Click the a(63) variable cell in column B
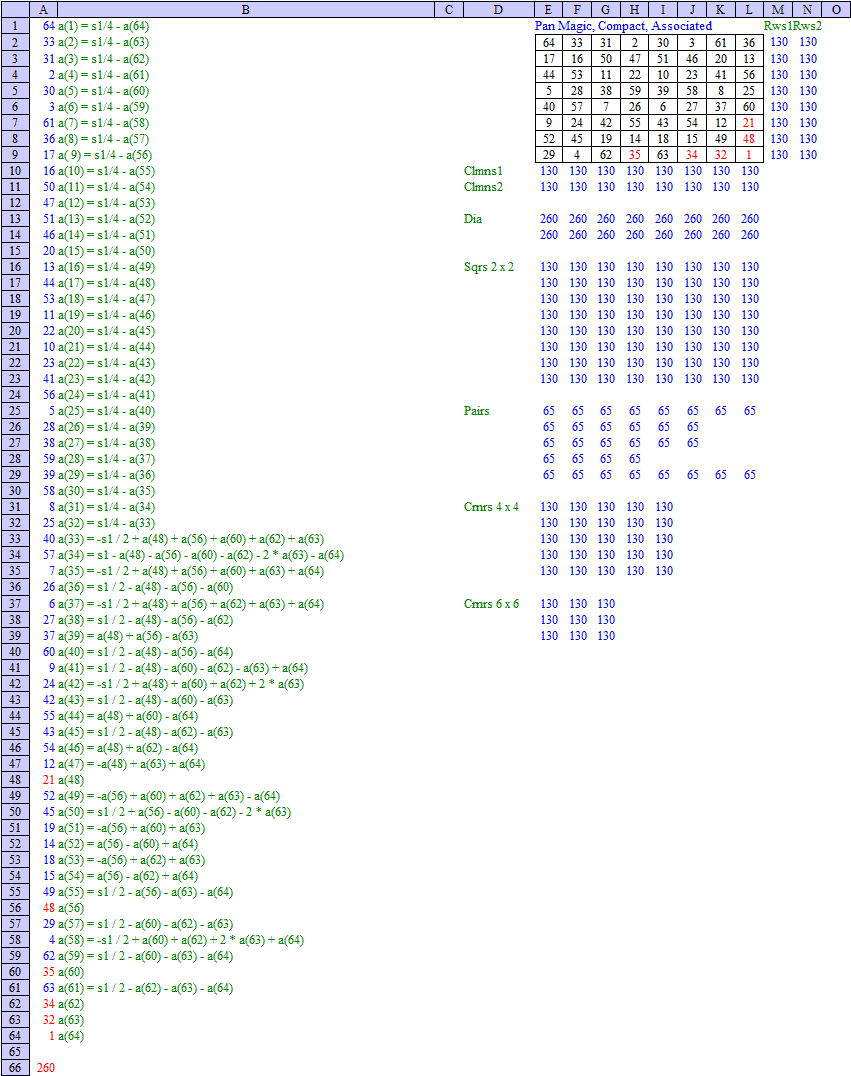 click(x=71, y=1020)
